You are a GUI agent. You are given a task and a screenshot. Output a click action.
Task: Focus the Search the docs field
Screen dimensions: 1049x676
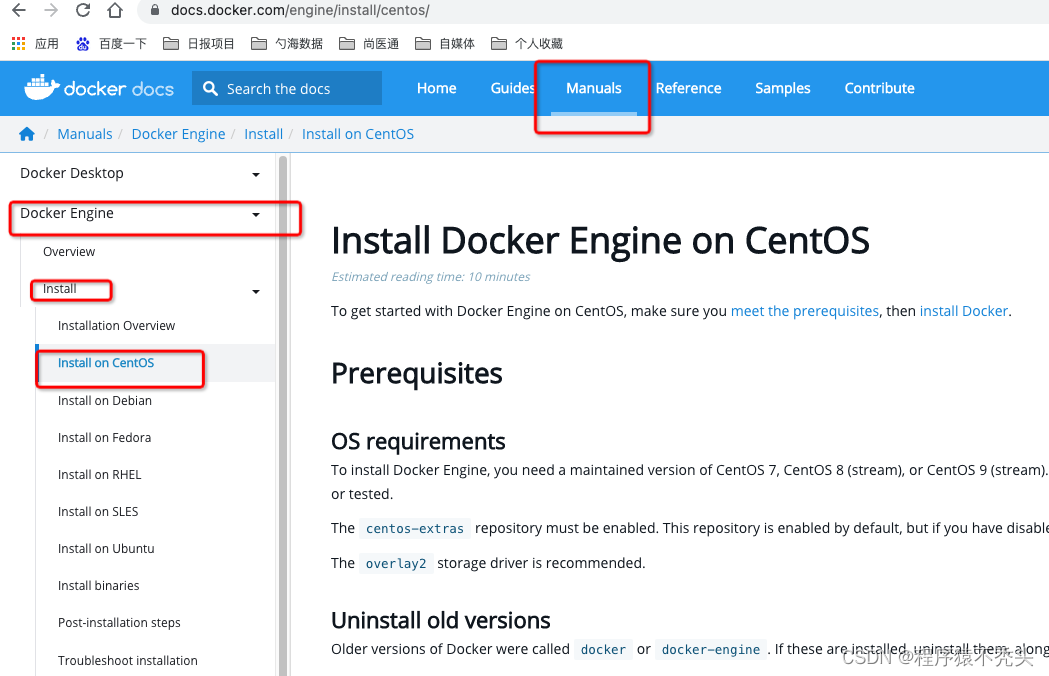tap(287, 88)
